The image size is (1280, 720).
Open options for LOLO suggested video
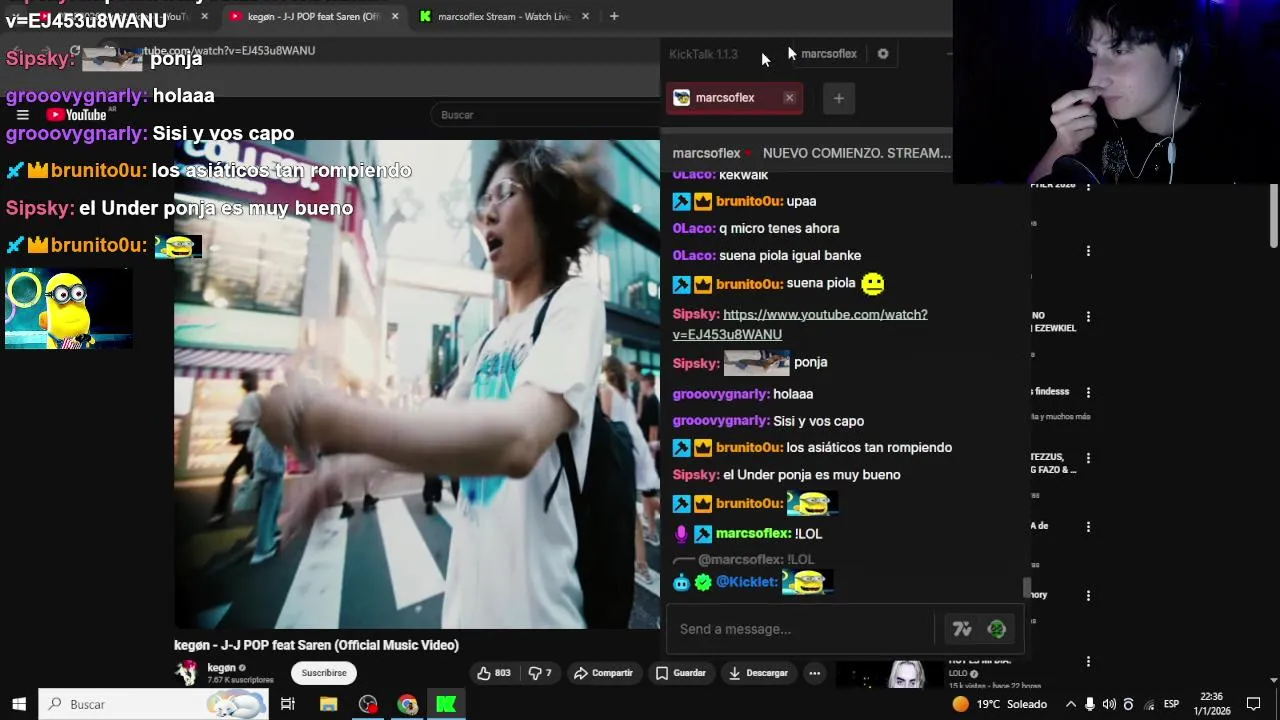tap(1088, 662)
